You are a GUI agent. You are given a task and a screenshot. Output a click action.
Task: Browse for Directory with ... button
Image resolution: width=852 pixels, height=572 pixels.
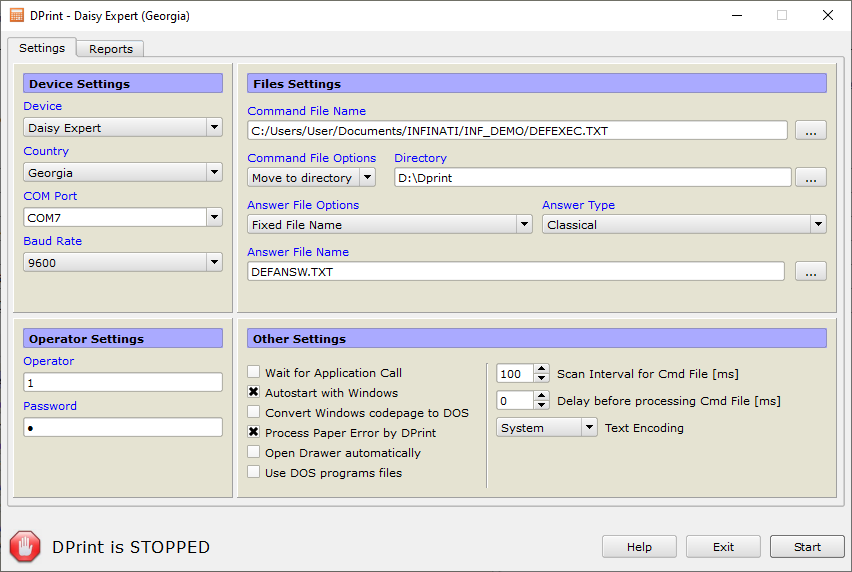tap(811, 178)
